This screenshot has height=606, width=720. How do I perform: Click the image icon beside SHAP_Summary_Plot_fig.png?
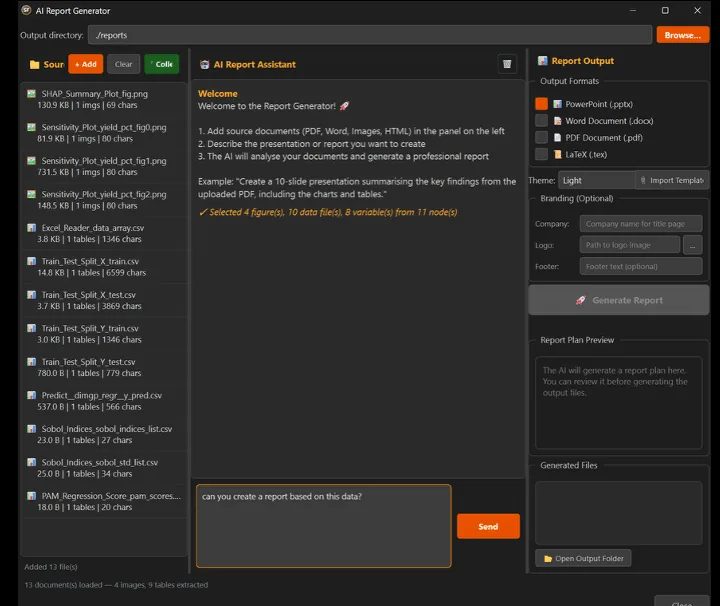pos(31,94)
